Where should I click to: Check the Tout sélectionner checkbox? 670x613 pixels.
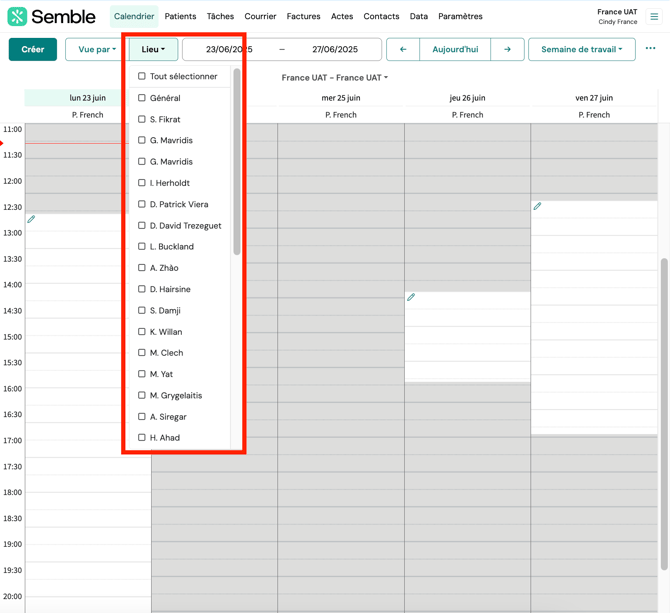coord(142,76)
